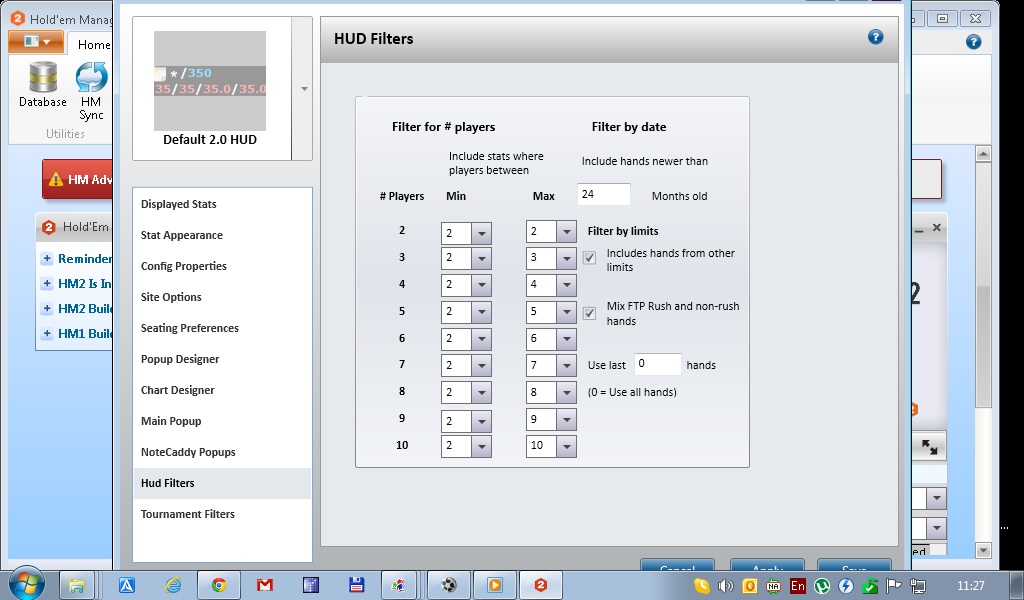Screen dimensions: 1024x600
Task: Open help for HUD Filters panel
Action: click(x=875, y=37)
